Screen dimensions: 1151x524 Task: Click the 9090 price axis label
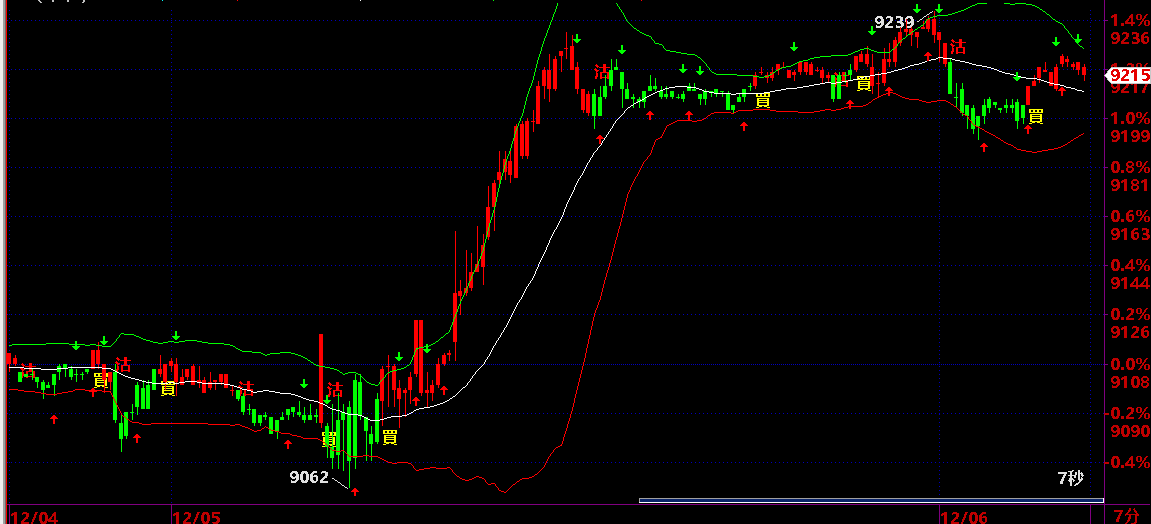[x=1130, y=431]
